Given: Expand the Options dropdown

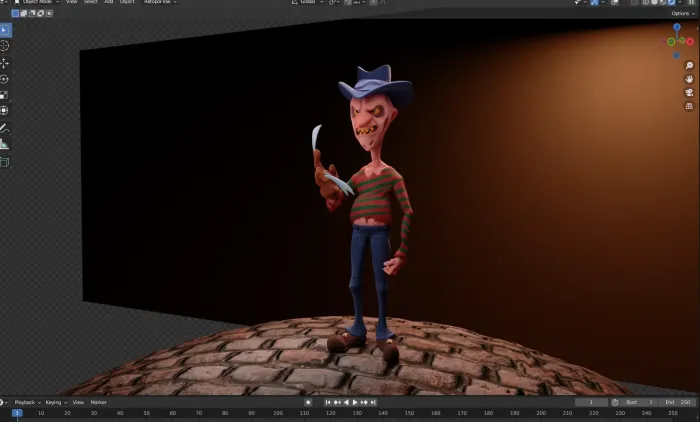Looking at the screenshot, I should [x=683, y=13].
